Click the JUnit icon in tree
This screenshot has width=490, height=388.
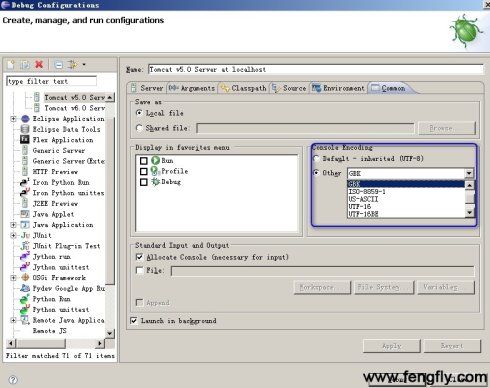pyautogui.click(x=25, y=235)
